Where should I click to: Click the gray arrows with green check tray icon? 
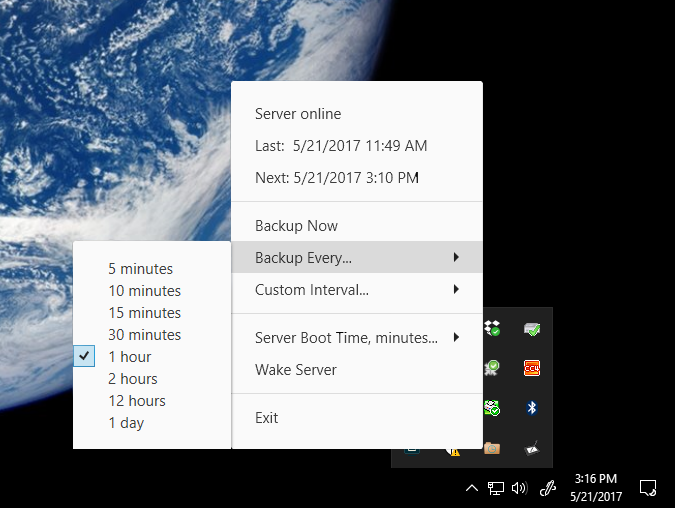tap(492, 368)
